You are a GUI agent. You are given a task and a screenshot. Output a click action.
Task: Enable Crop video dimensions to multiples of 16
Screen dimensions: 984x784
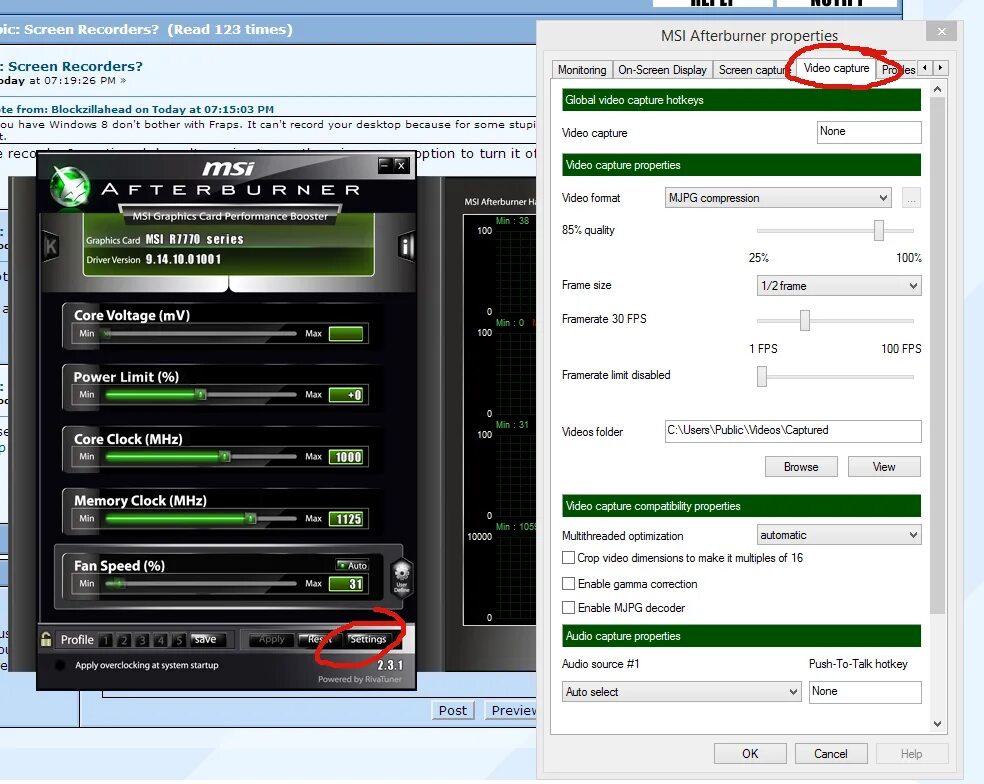click(569, 558)
